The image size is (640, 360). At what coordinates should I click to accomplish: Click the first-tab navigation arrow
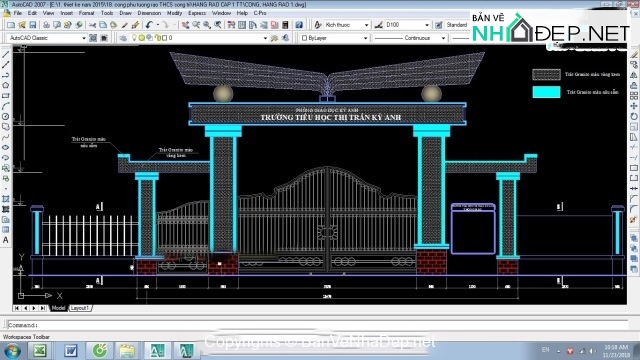(17, 308)
